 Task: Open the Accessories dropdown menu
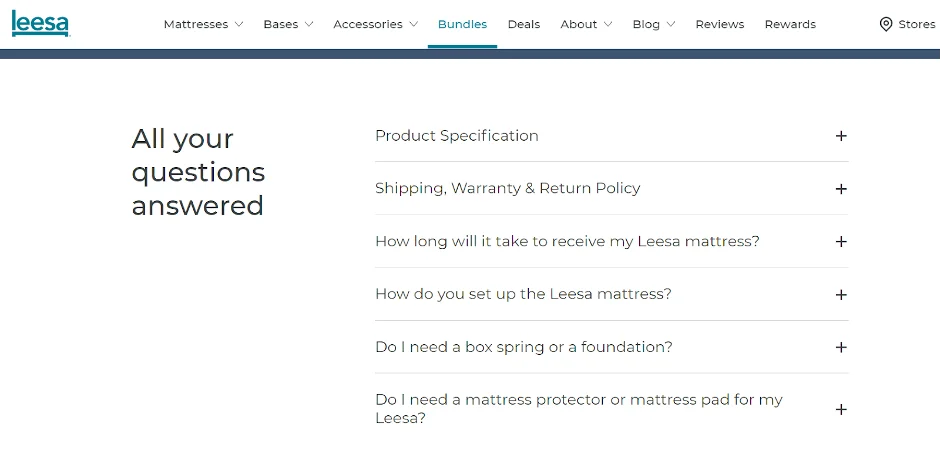coord(375,24)
